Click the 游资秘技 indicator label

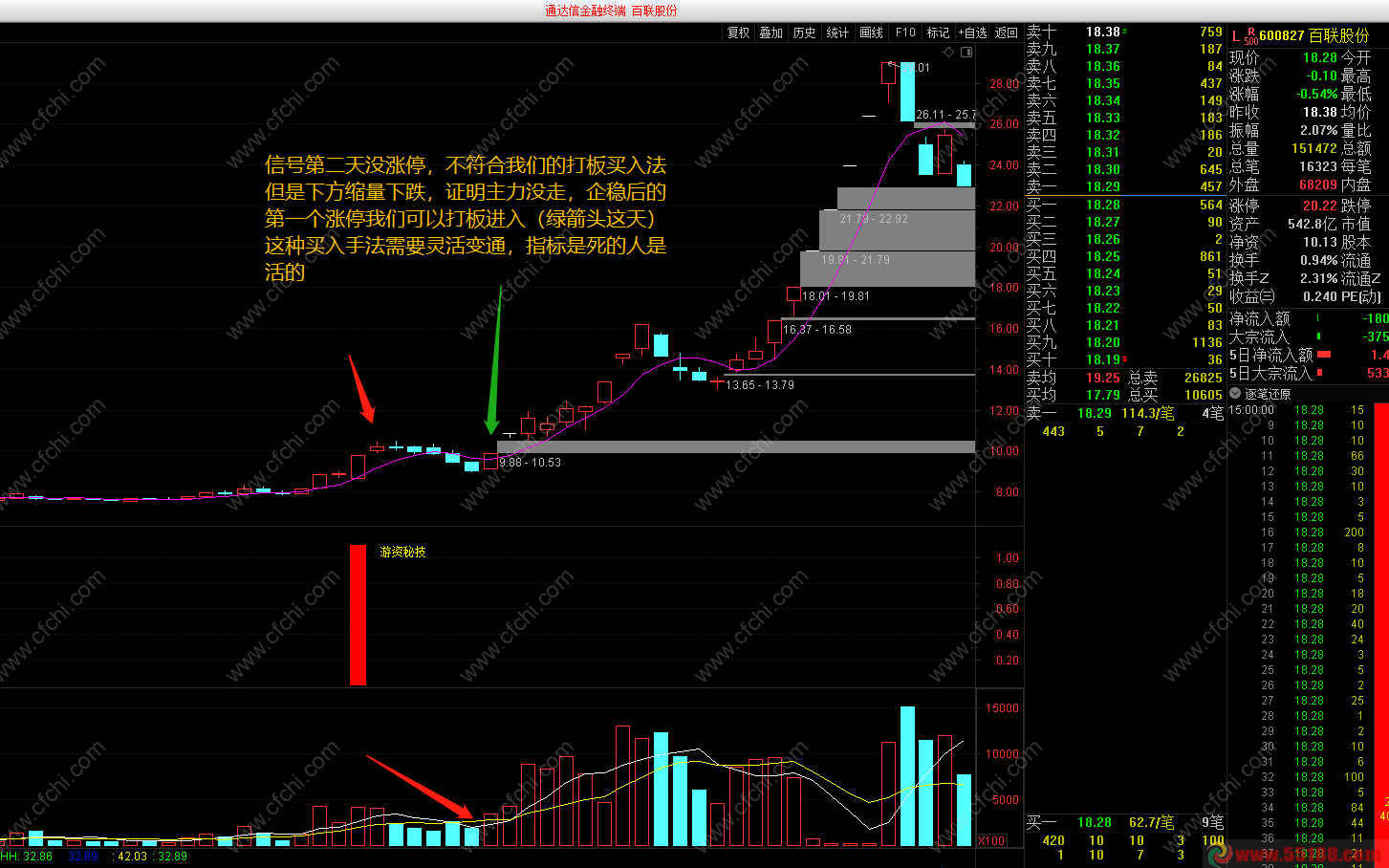point(402,553)
